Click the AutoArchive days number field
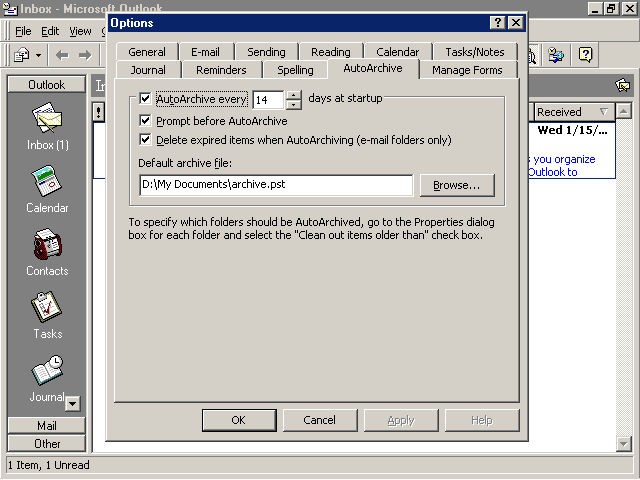Image resolution: width=640 pixels, height=480 pixels. (x=269, y=100)
